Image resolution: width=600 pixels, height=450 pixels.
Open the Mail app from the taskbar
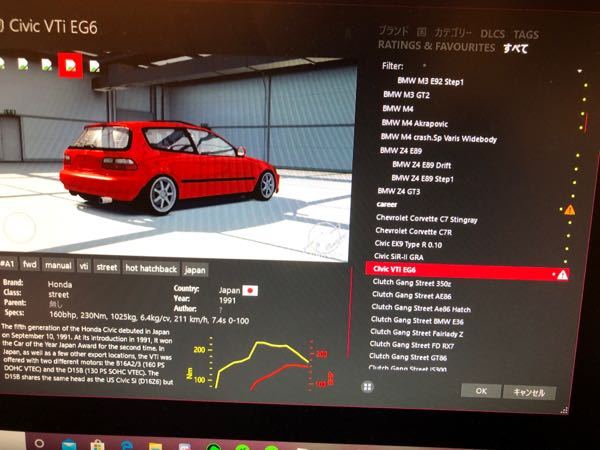69,445
